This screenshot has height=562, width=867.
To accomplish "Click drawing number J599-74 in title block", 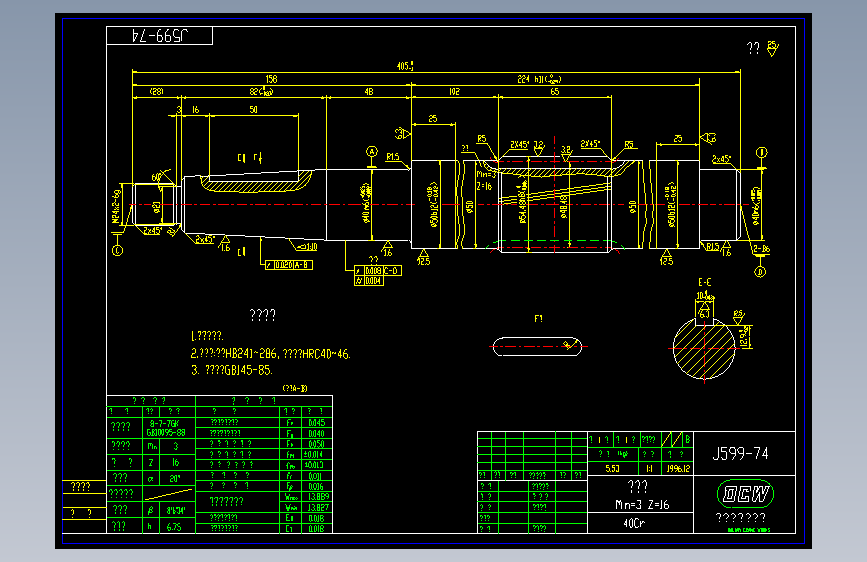I will click(740, 454).
